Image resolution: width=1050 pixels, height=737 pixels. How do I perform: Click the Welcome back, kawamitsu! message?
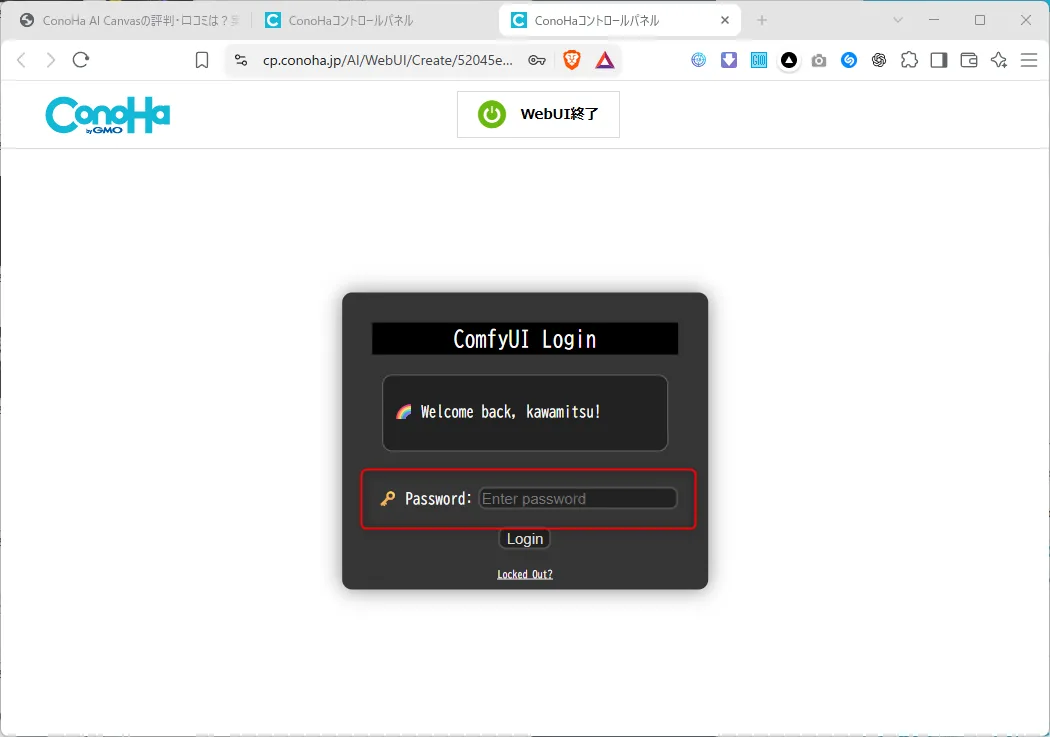[x=511, y=412]
